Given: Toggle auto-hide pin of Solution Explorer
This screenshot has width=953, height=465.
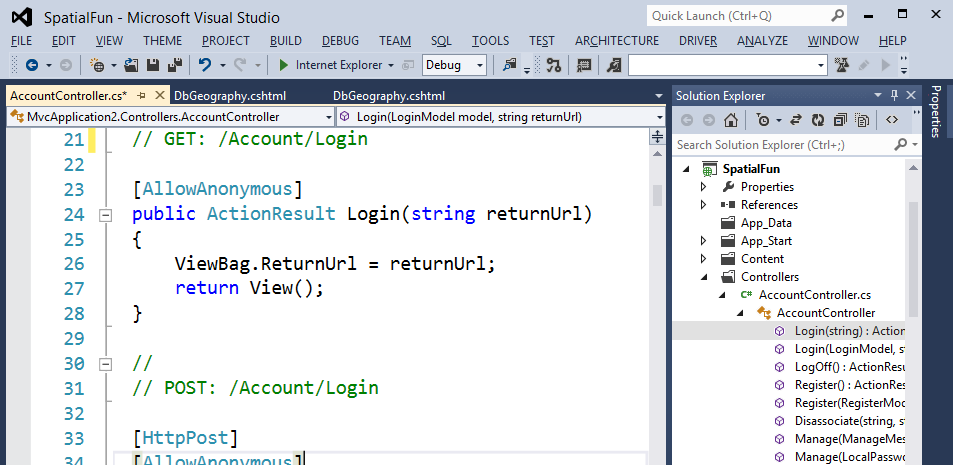Looking at the screenshot, I should coord(911,95).
